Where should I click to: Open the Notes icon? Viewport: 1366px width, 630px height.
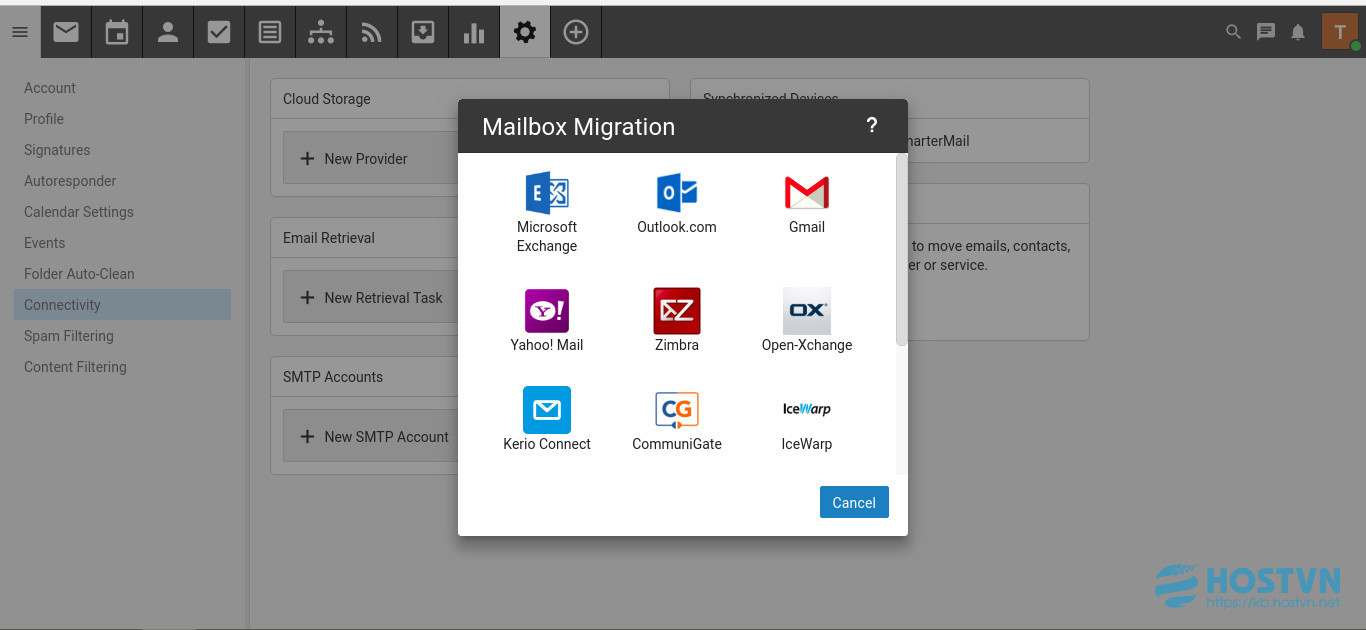270,32
